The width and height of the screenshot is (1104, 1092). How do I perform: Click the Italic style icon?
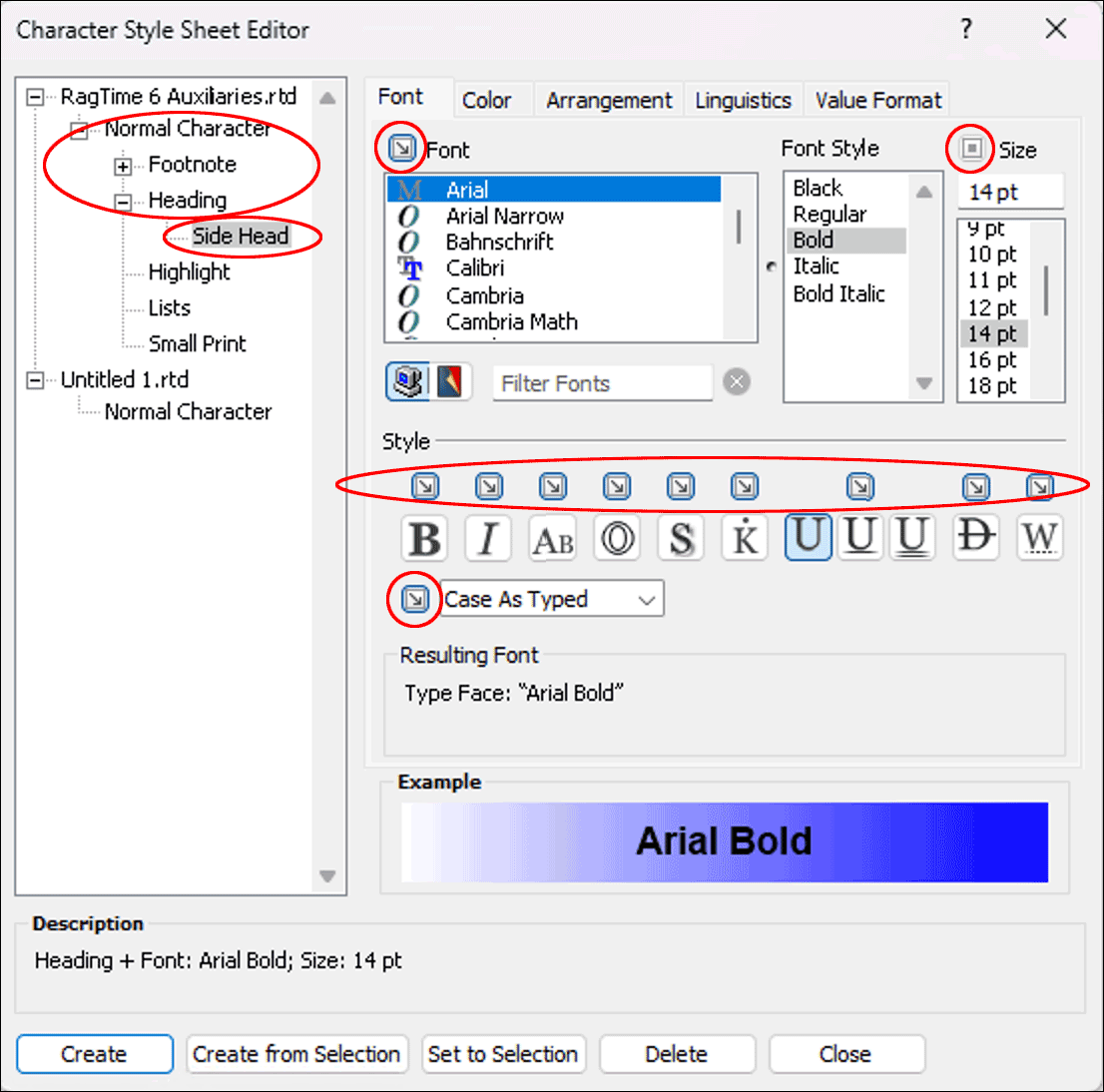(x=488, y=539)
